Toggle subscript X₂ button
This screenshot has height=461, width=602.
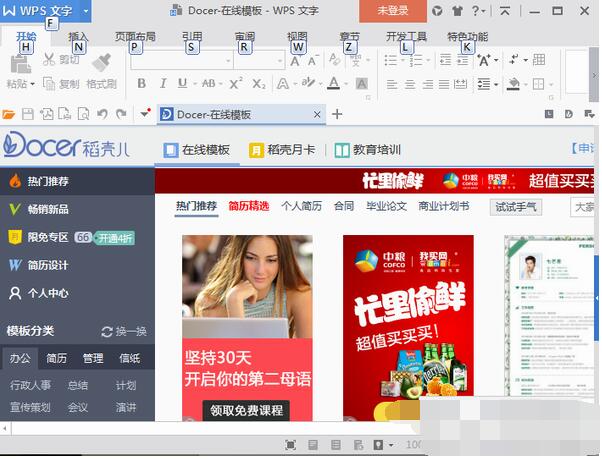pyautogui.click(x=259, y=84)
